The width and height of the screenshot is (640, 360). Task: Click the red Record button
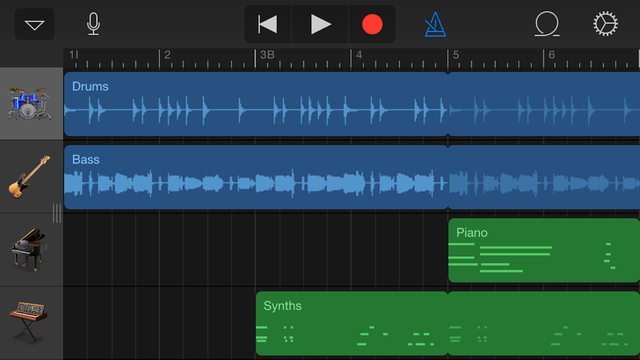372,24
